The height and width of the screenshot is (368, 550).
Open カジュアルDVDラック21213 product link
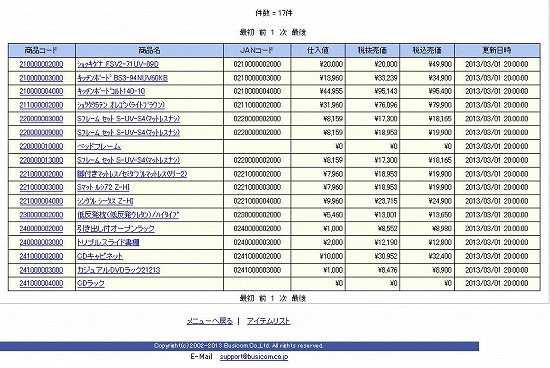click(x=119, y=270)
